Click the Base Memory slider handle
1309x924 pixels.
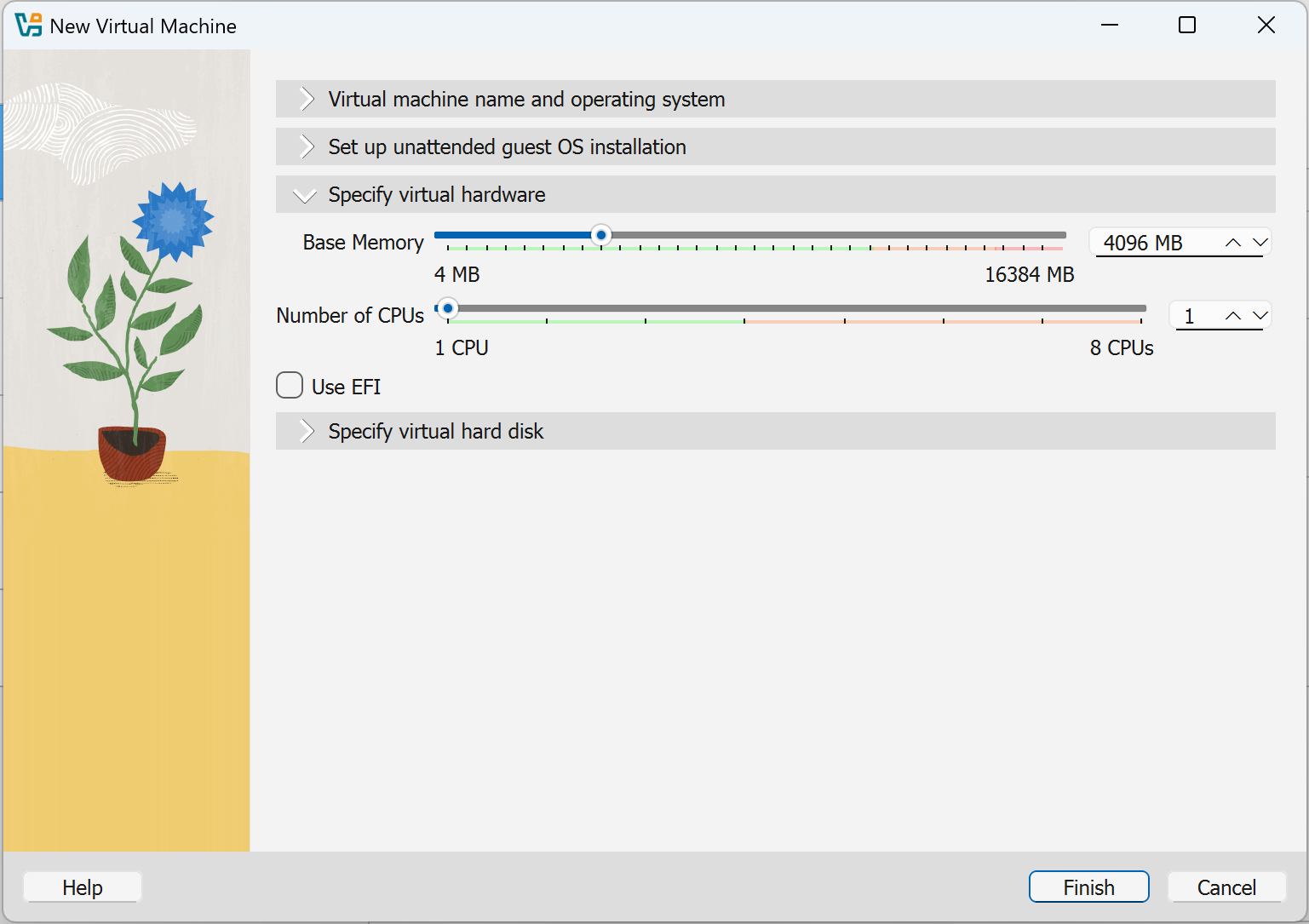click(601, 235)
